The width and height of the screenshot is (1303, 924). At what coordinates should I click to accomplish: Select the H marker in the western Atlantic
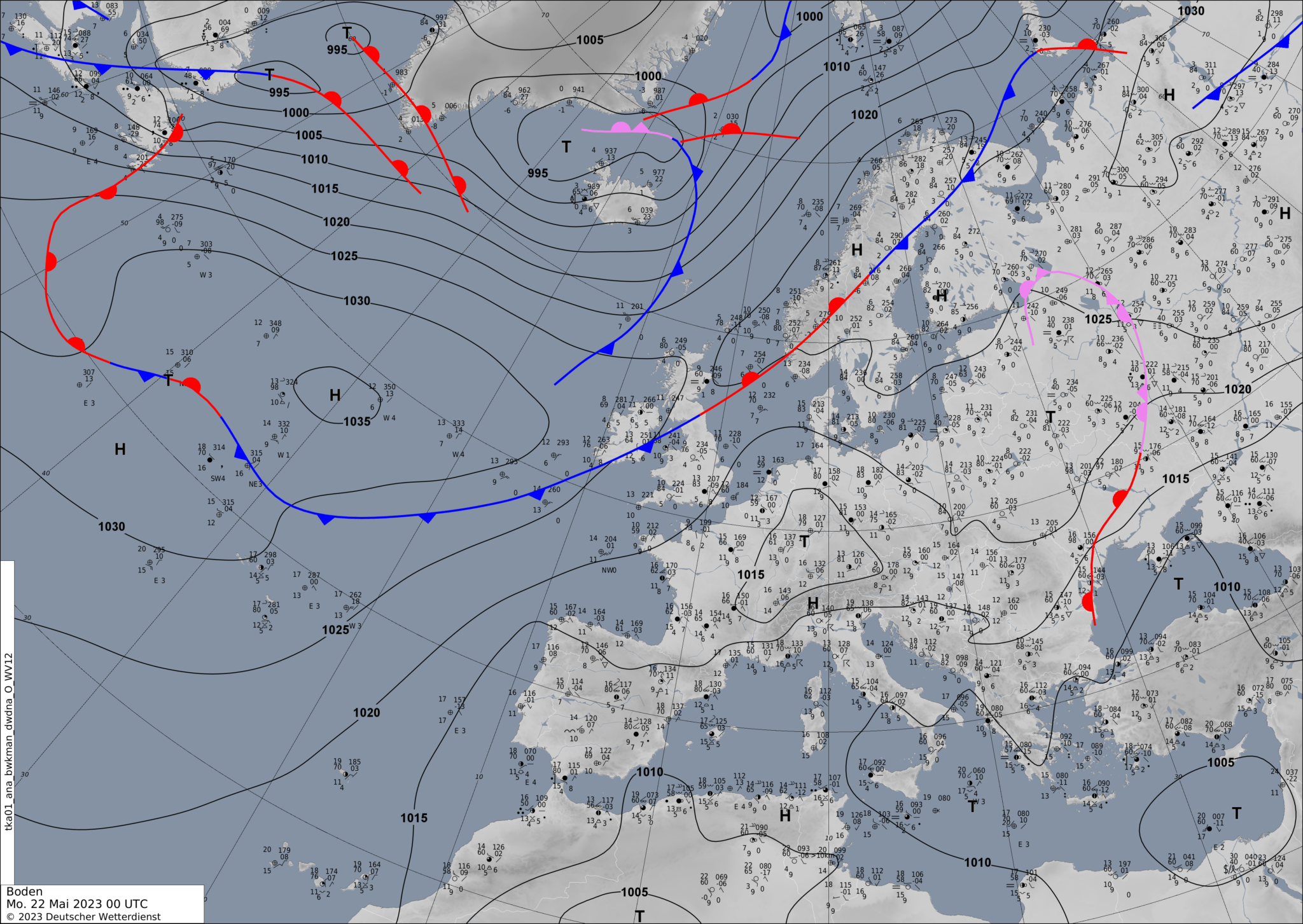tap(120, 449)
